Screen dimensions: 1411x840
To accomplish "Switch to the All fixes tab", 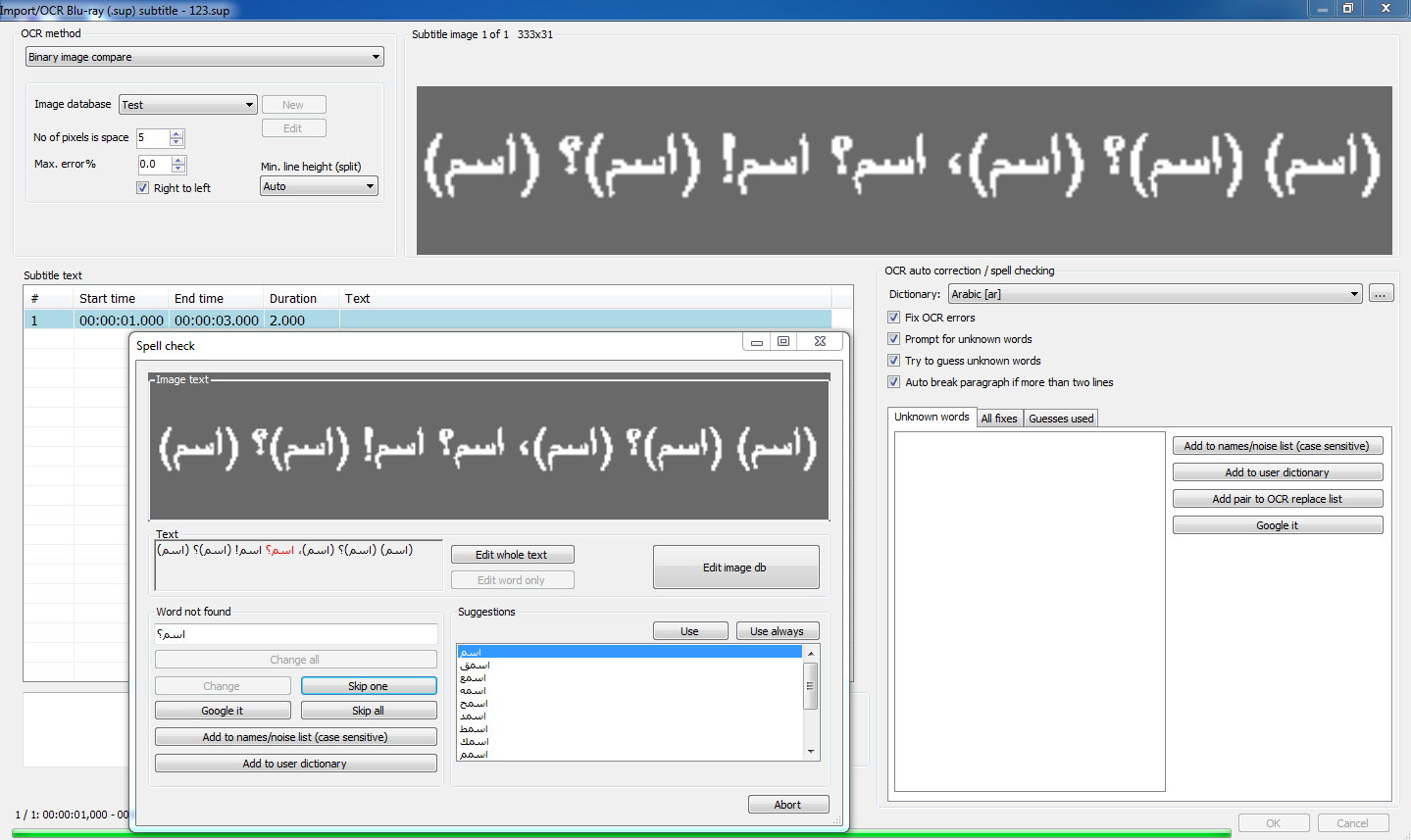I will coord(999,419).
